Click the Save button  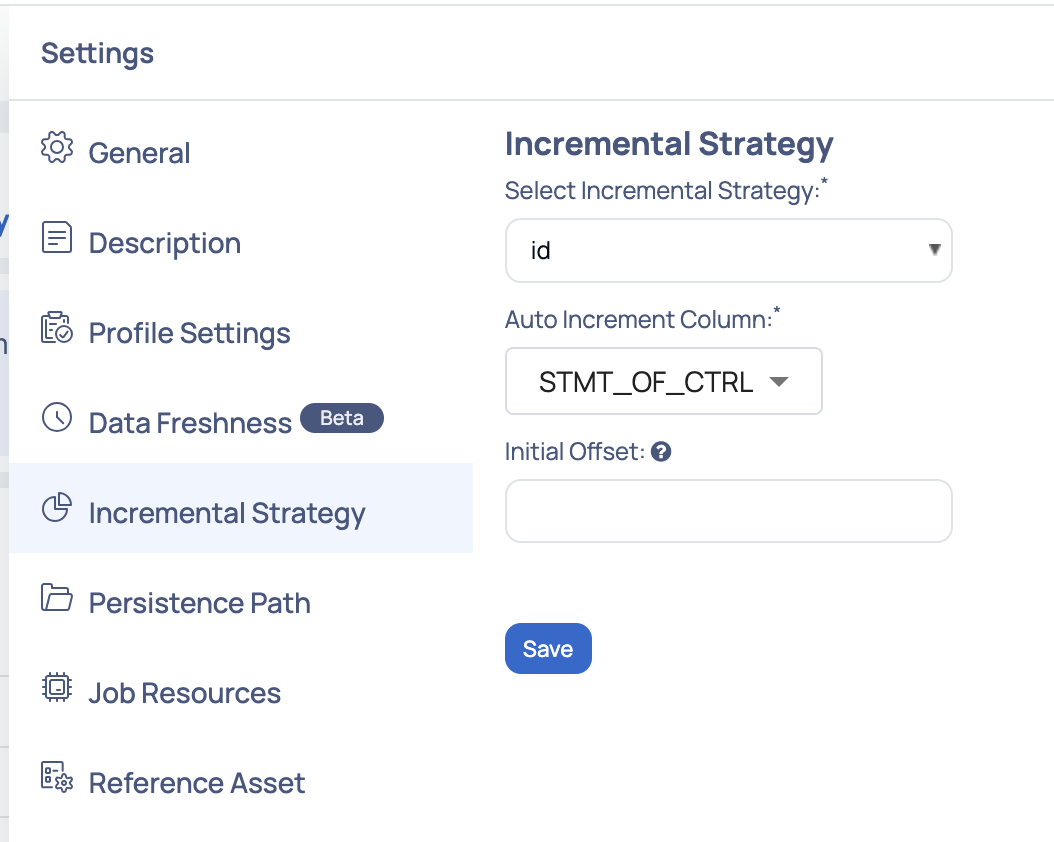pyautogui.click(x=548, y=648)
